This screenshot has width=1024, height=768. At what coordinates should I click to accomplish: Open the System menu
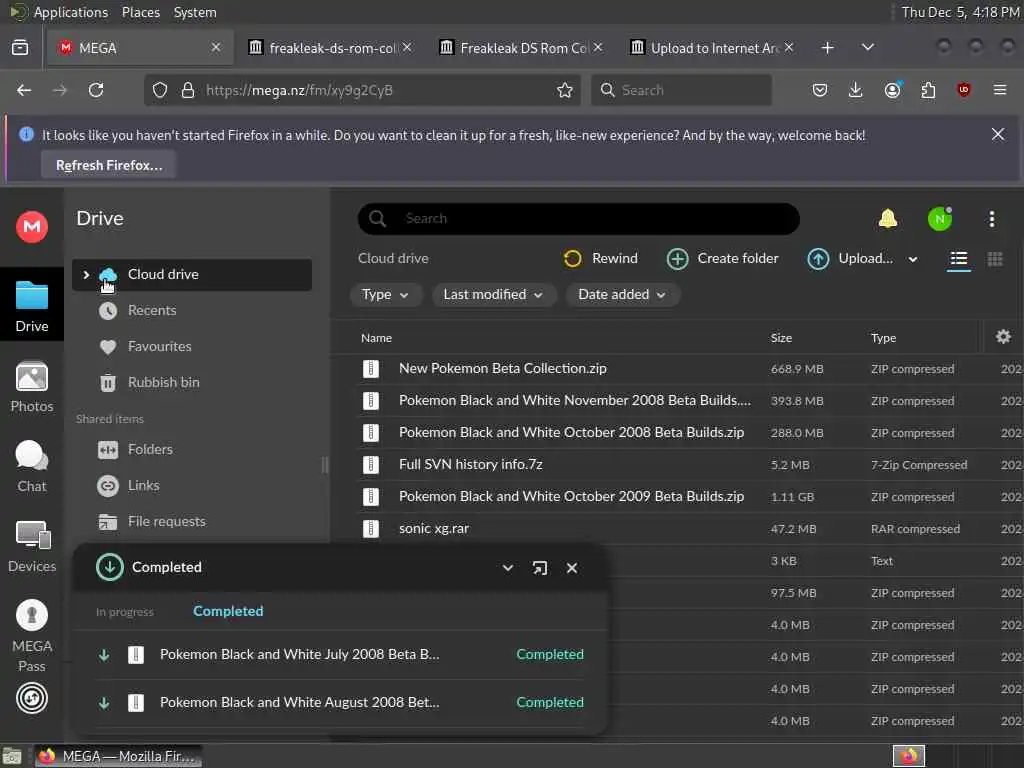pos(195,12)
